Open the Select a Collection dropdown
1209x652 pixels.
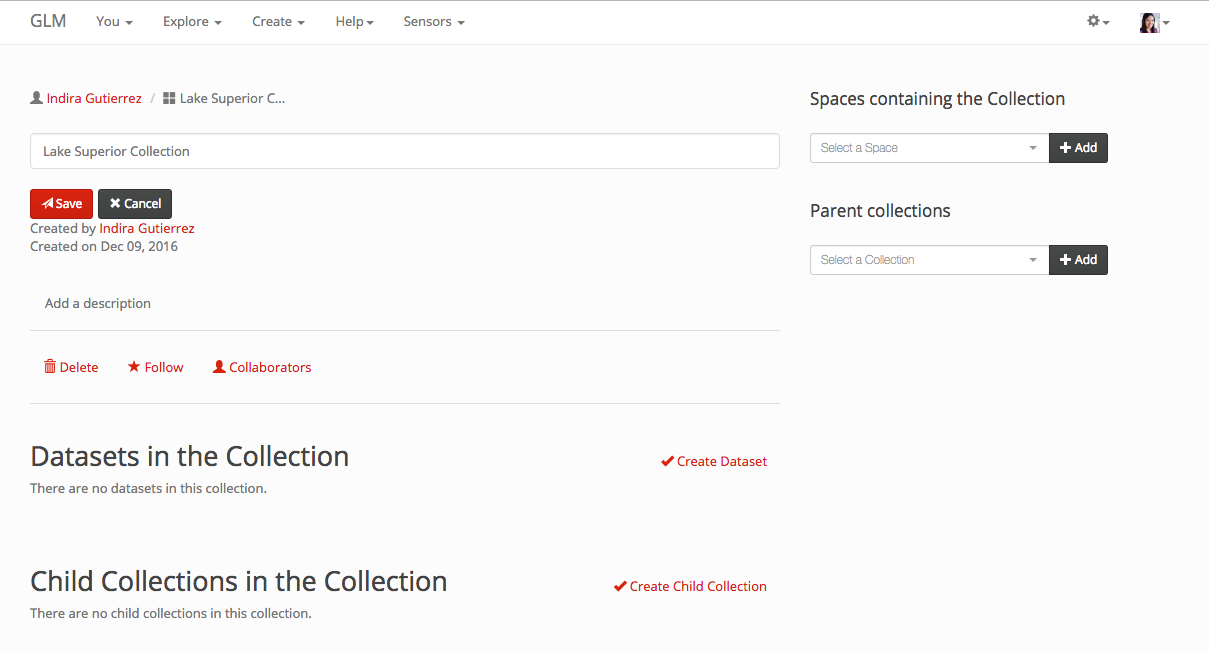929,260
